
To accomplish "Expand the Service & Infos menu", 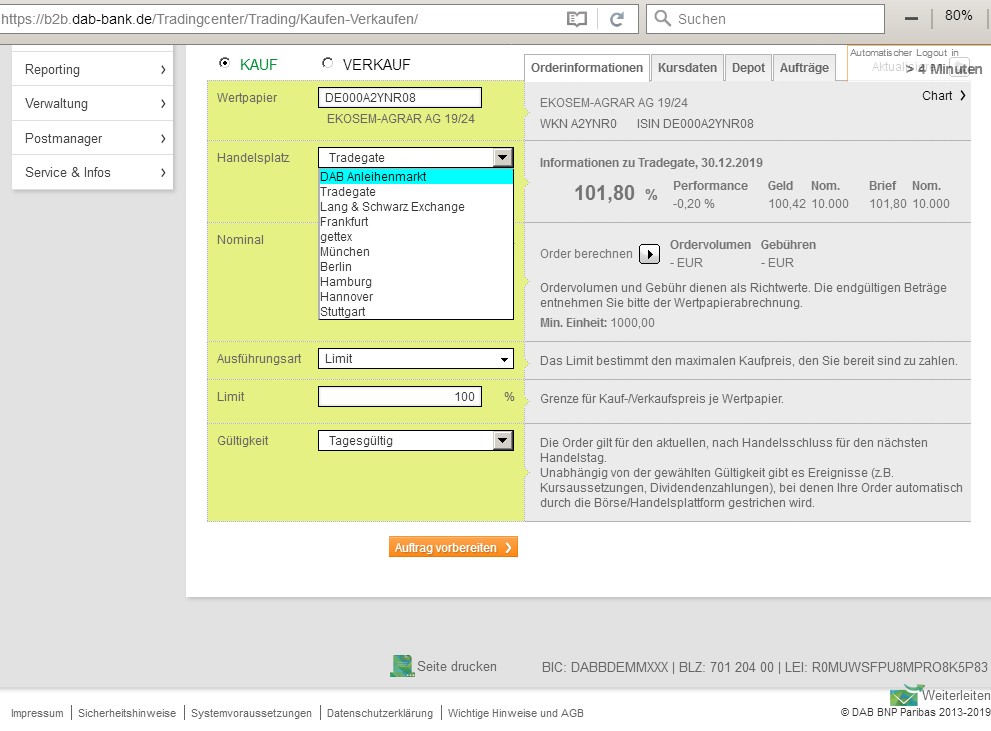I will point(92,172).
